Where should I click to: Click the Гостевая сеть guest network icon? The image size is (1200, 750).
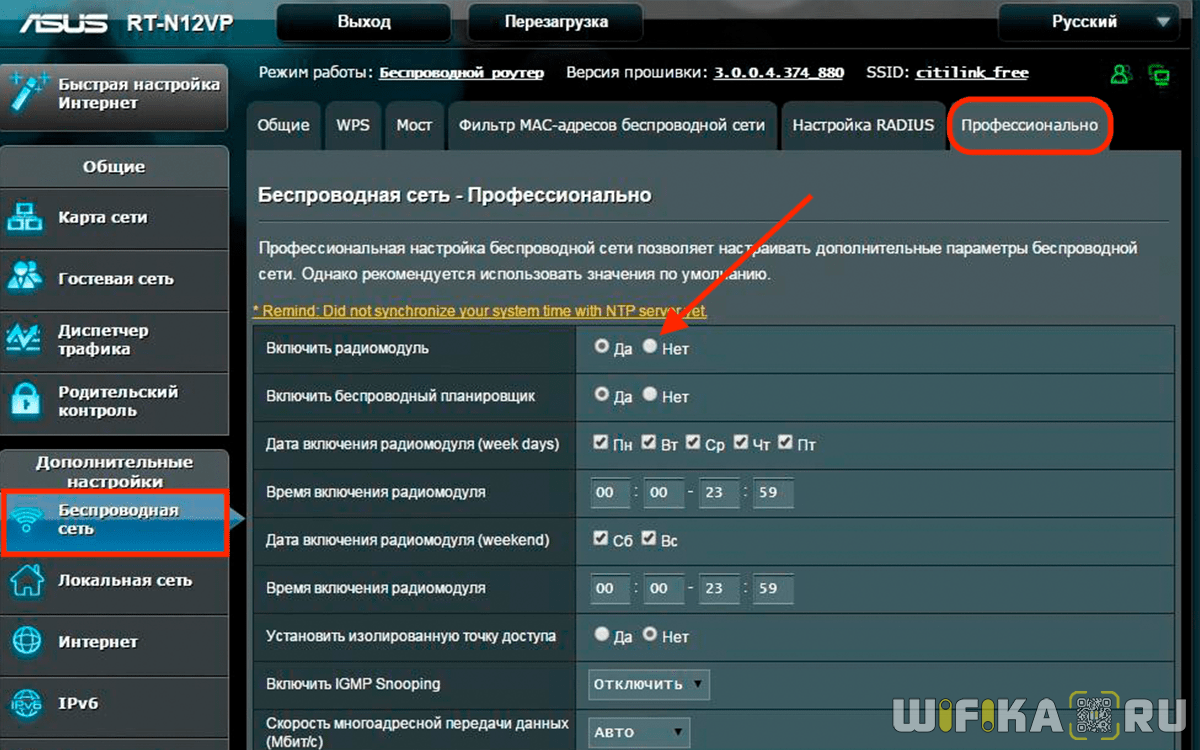click(26, 279)
